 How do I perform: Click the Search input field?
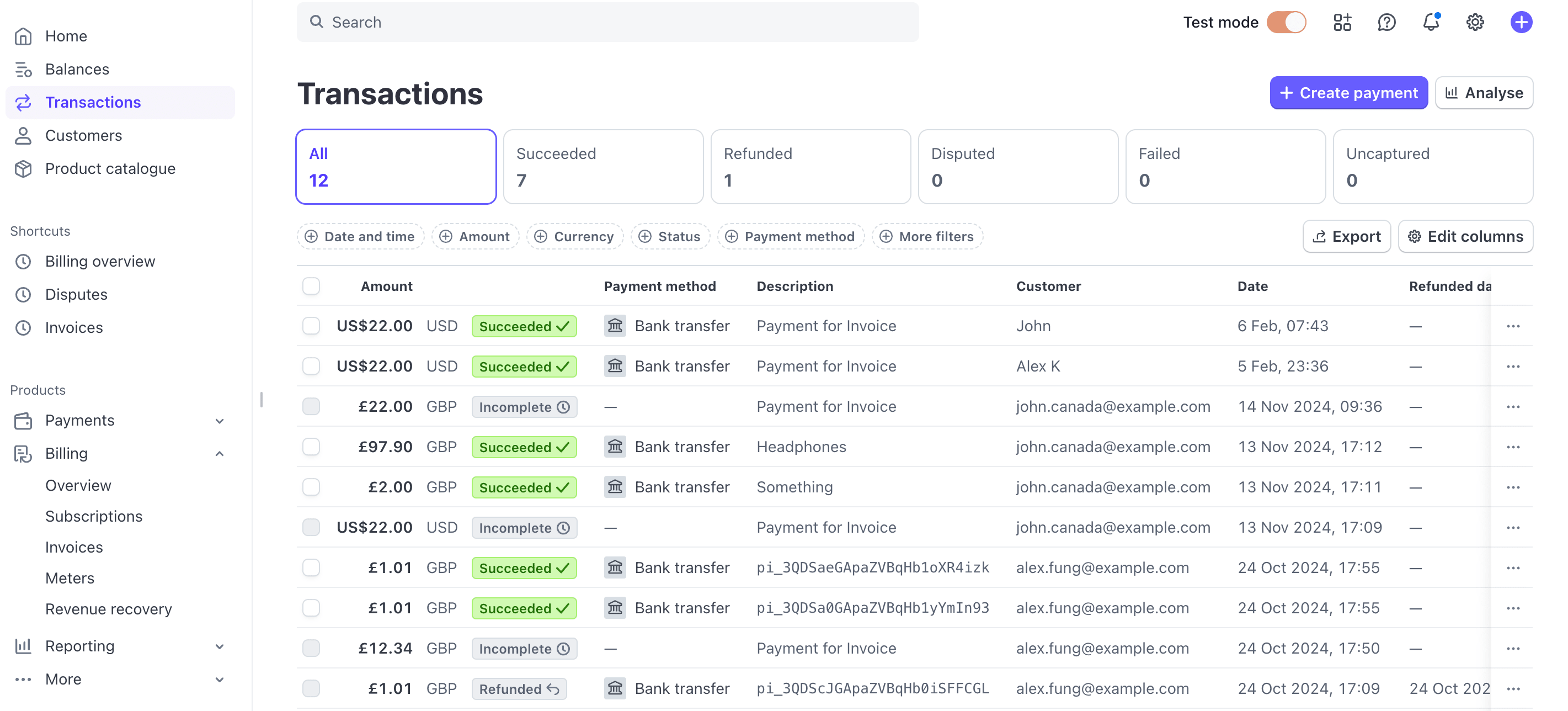607,23
